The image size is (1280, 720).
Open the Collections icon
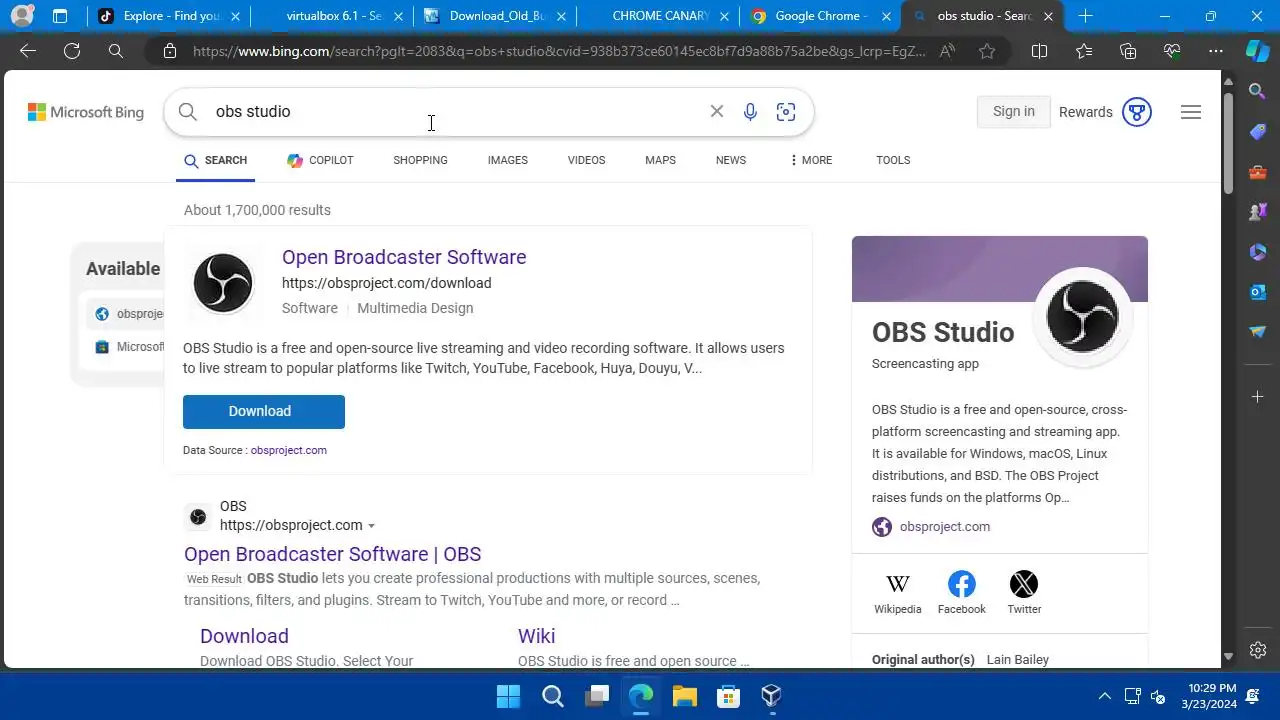click(1128, 51)
